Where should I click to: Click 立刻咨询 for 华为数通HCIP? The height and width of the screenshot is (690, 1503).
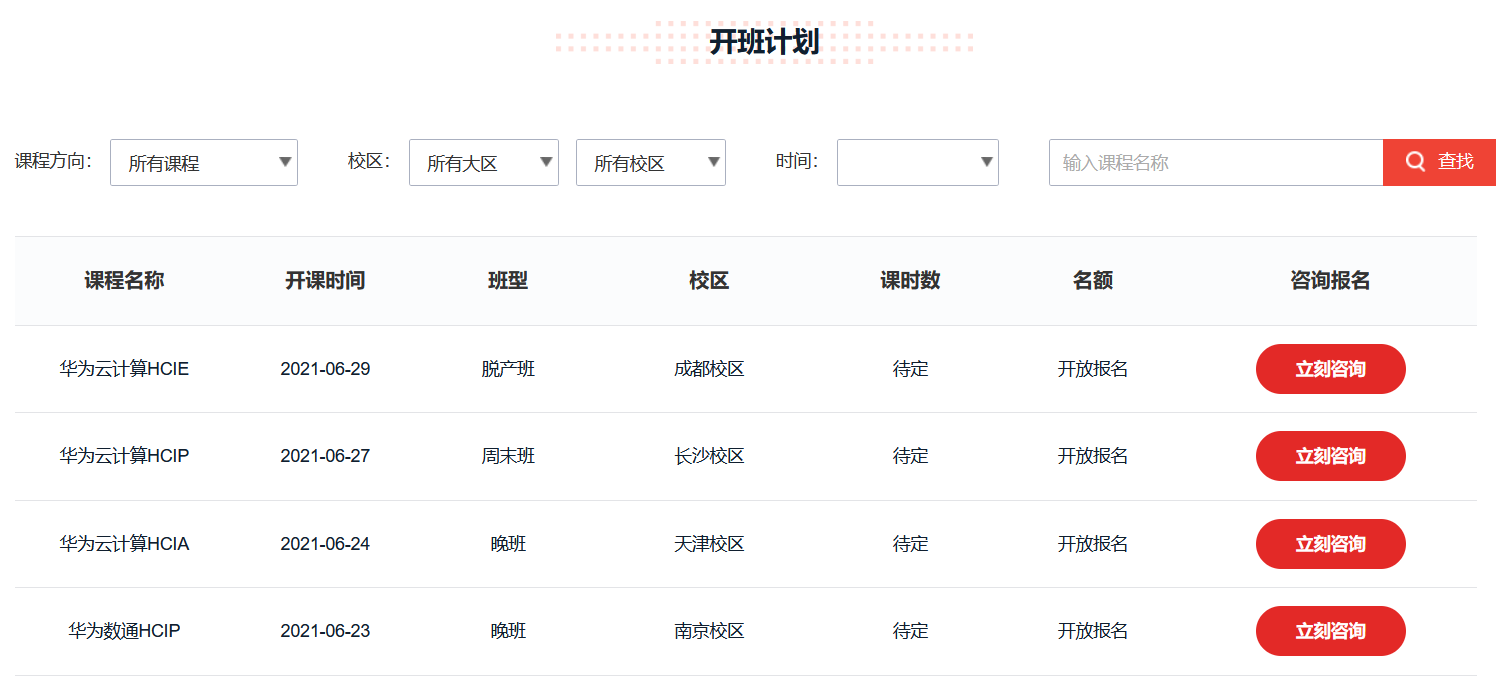pyautogui.click(x=1330, y=630)
